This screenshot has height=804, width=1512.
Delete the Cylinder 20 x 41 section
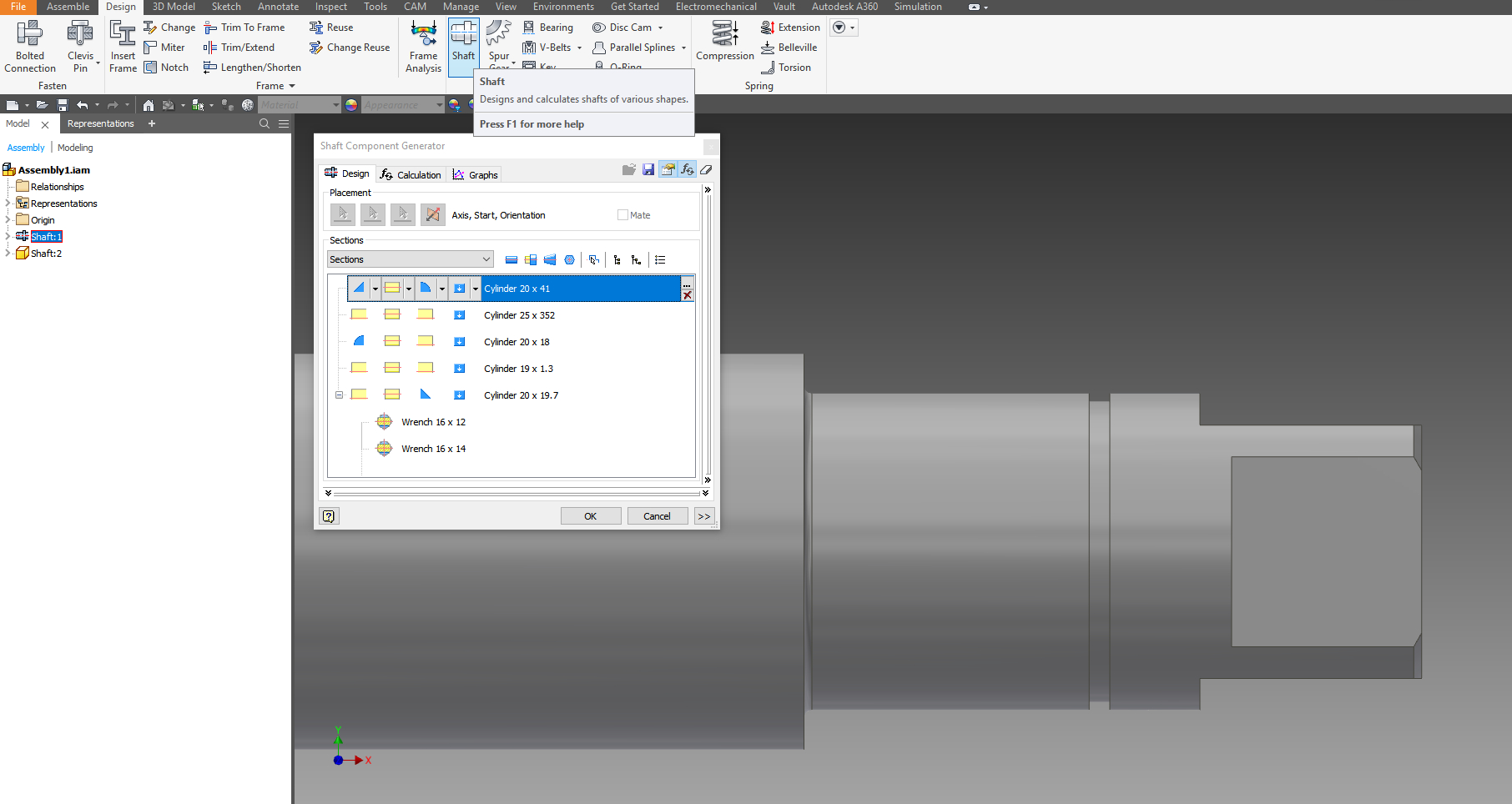(688, 295)
